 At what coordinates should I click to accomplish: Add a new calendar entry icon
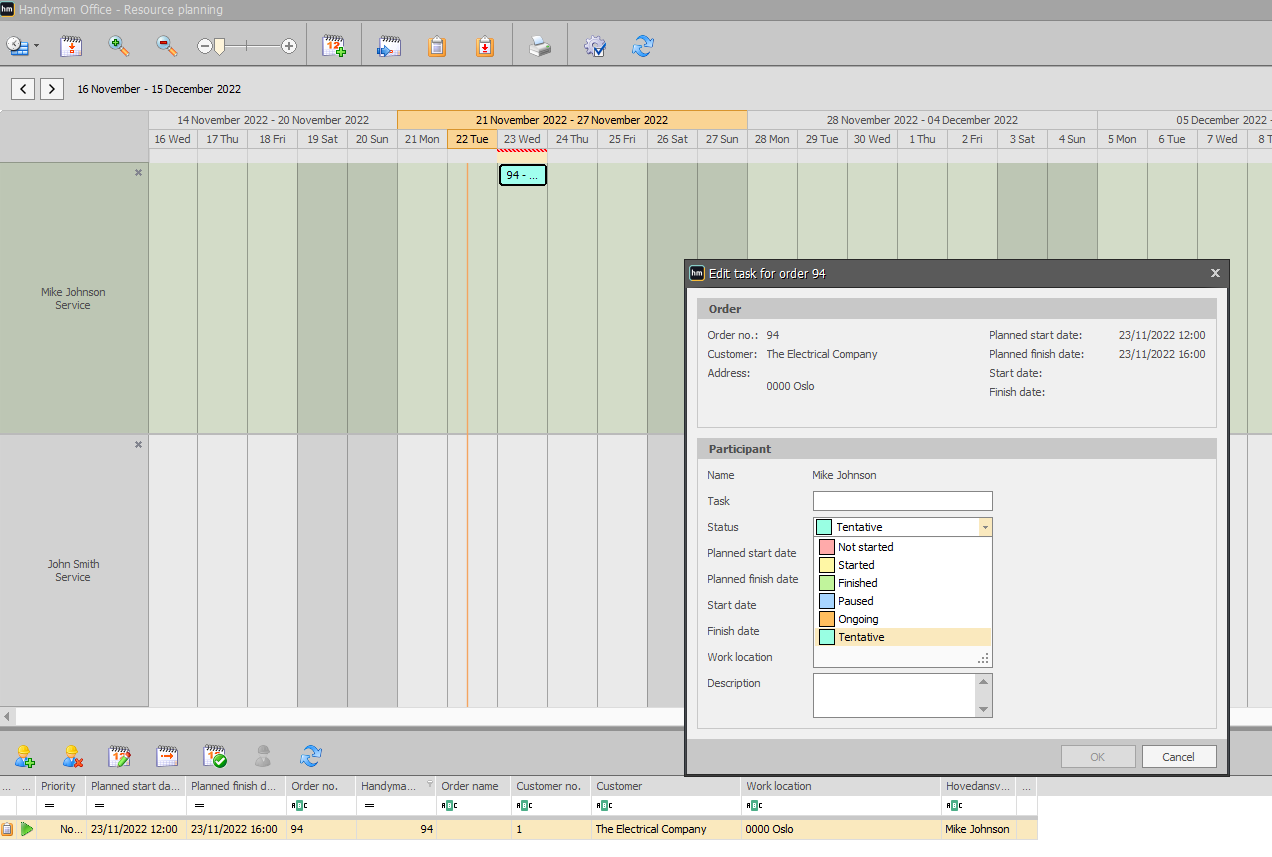334,46
